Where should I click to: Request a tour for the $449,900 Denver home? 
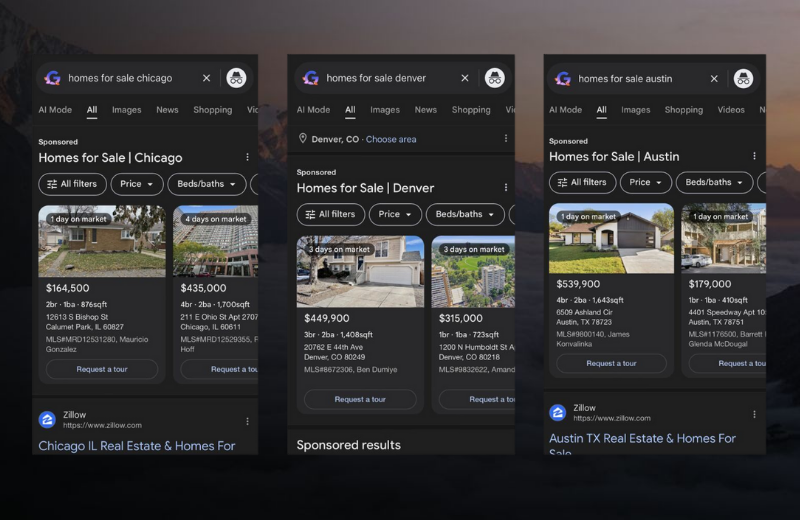(x=360, y=399)
